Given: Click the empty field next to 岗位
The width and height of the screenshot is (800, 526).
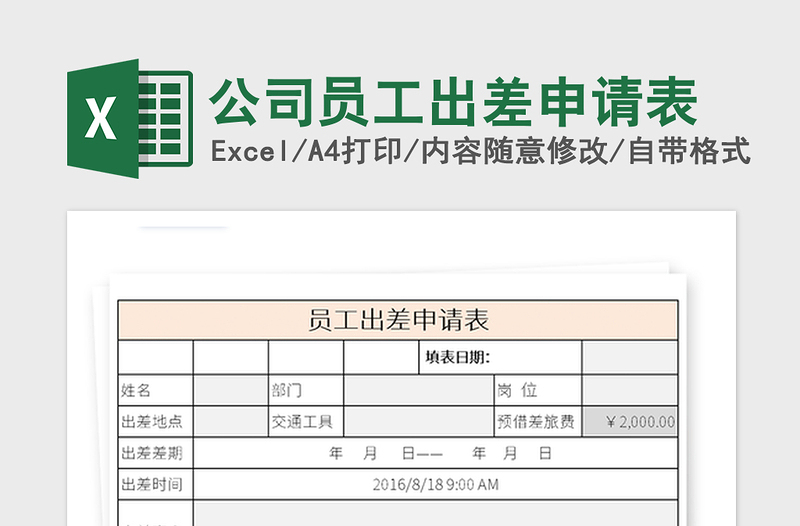Looking at the screenshot, I should 630,390.
